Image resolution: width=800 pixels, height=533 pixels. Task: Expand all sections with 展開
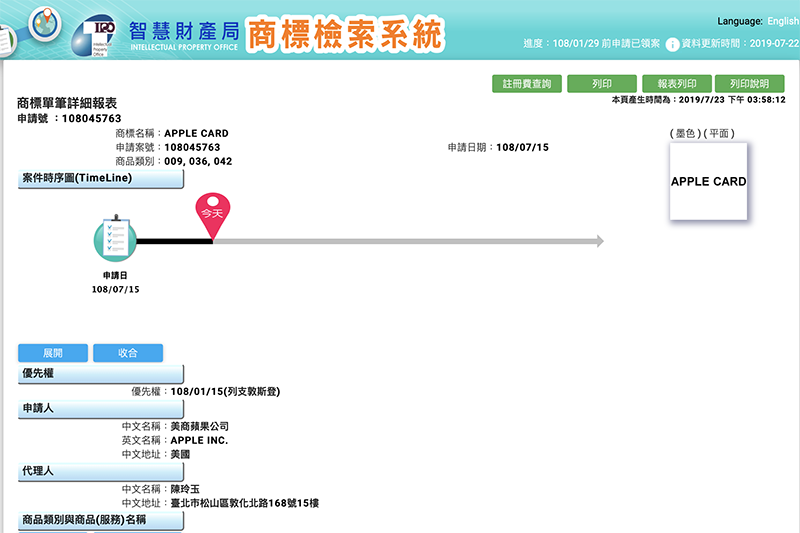[52, 353]
